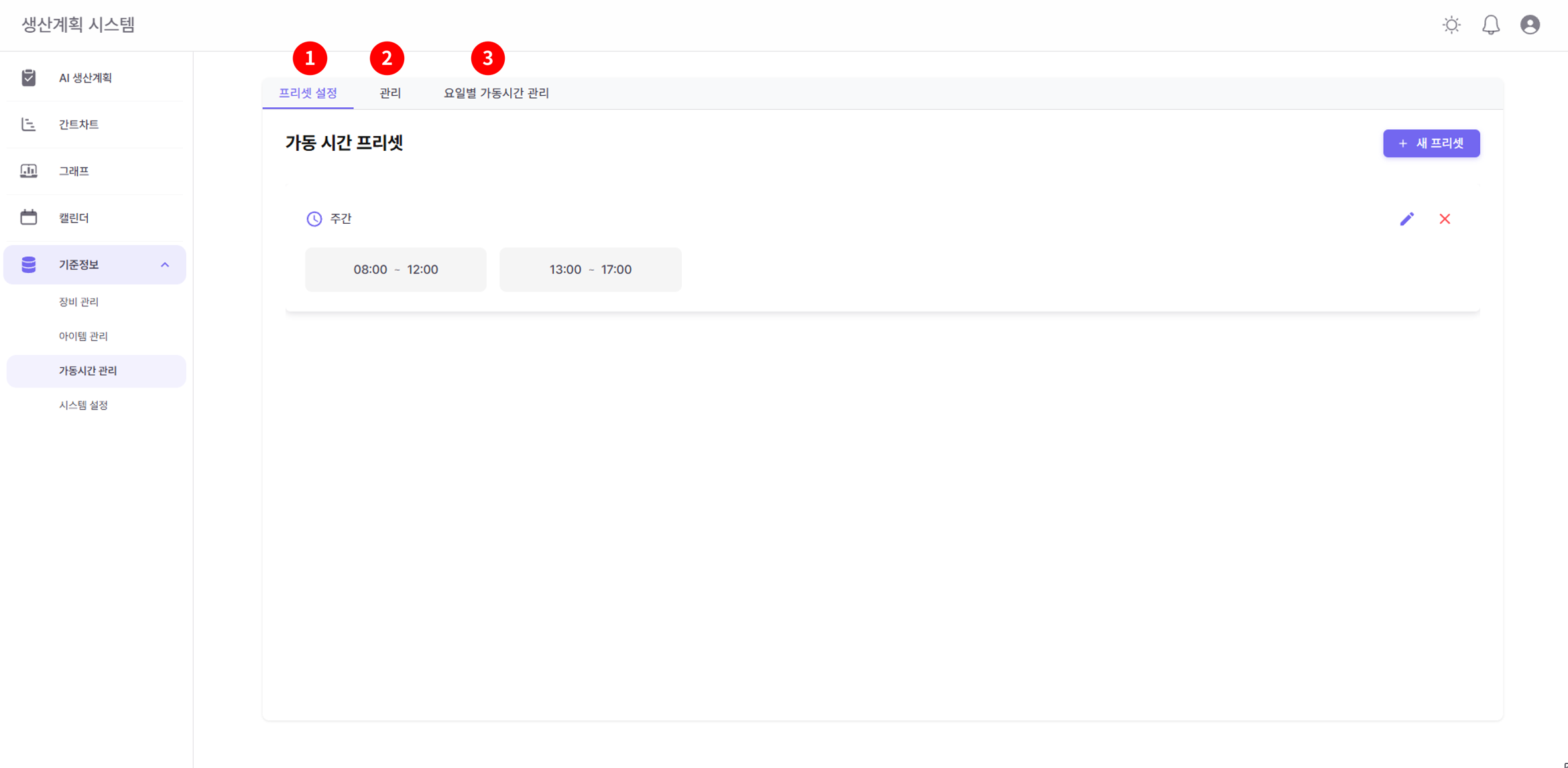Collapse the 기준정보 section chevron
The width and height of the screenshot is (1568, 768).
(x=166, y=264)
